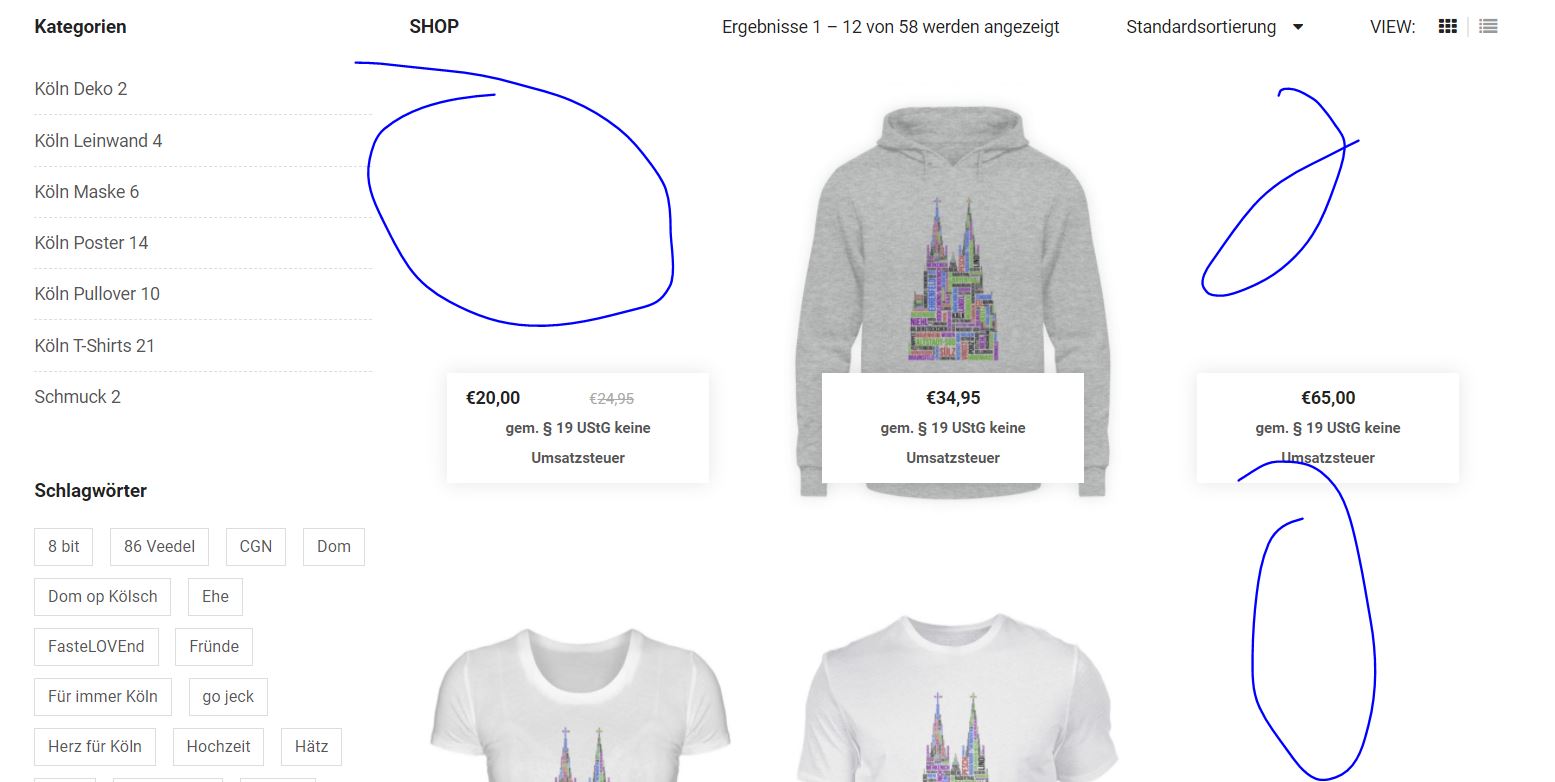Open the Köln Pullover category
The image size is (1555, 782).
pyautogui.click(x=97, y=294)
